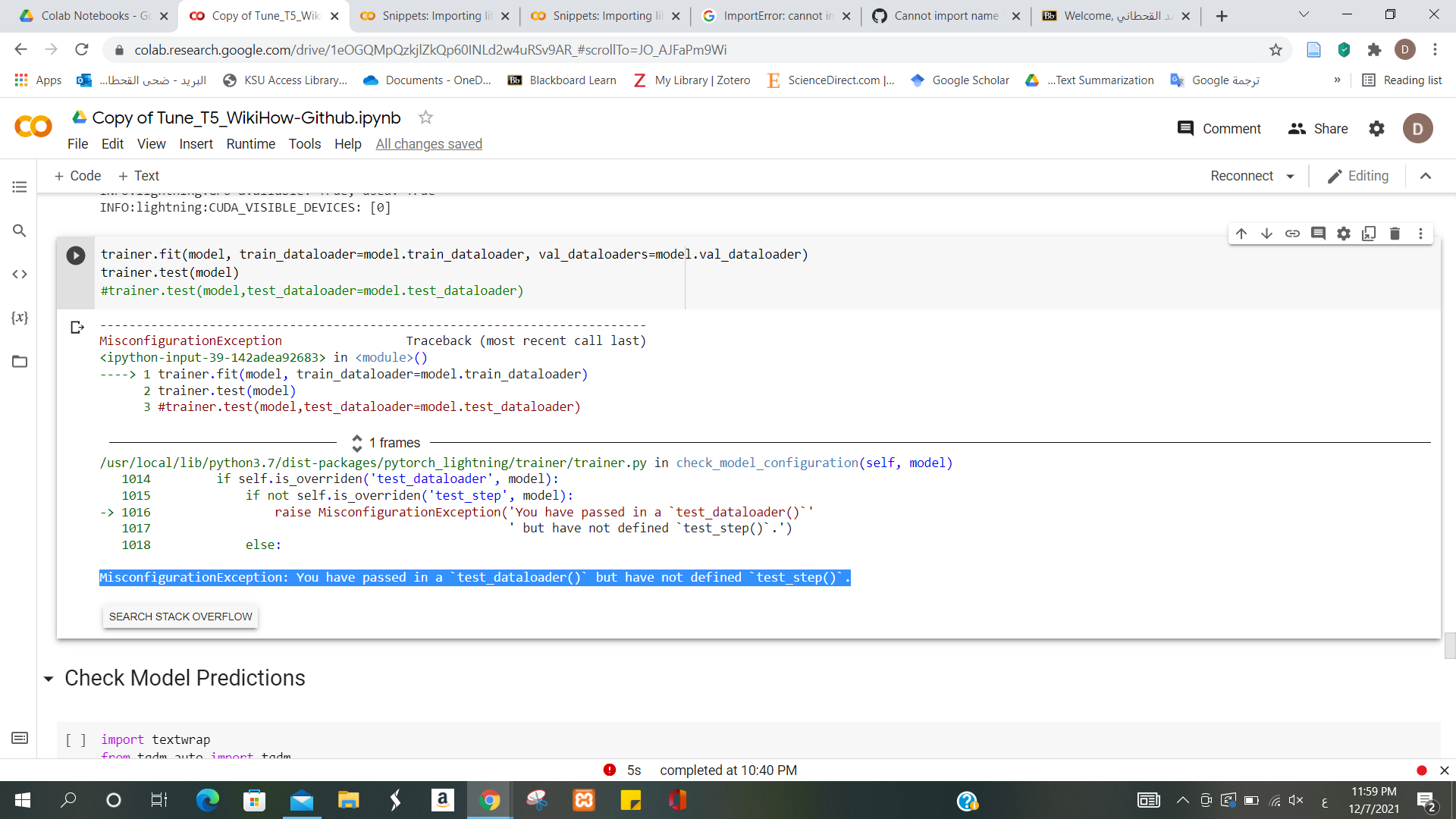Delete the current cell with trash icon
This screenshot has width=1456, height=819.
[x=1395, y=234]
